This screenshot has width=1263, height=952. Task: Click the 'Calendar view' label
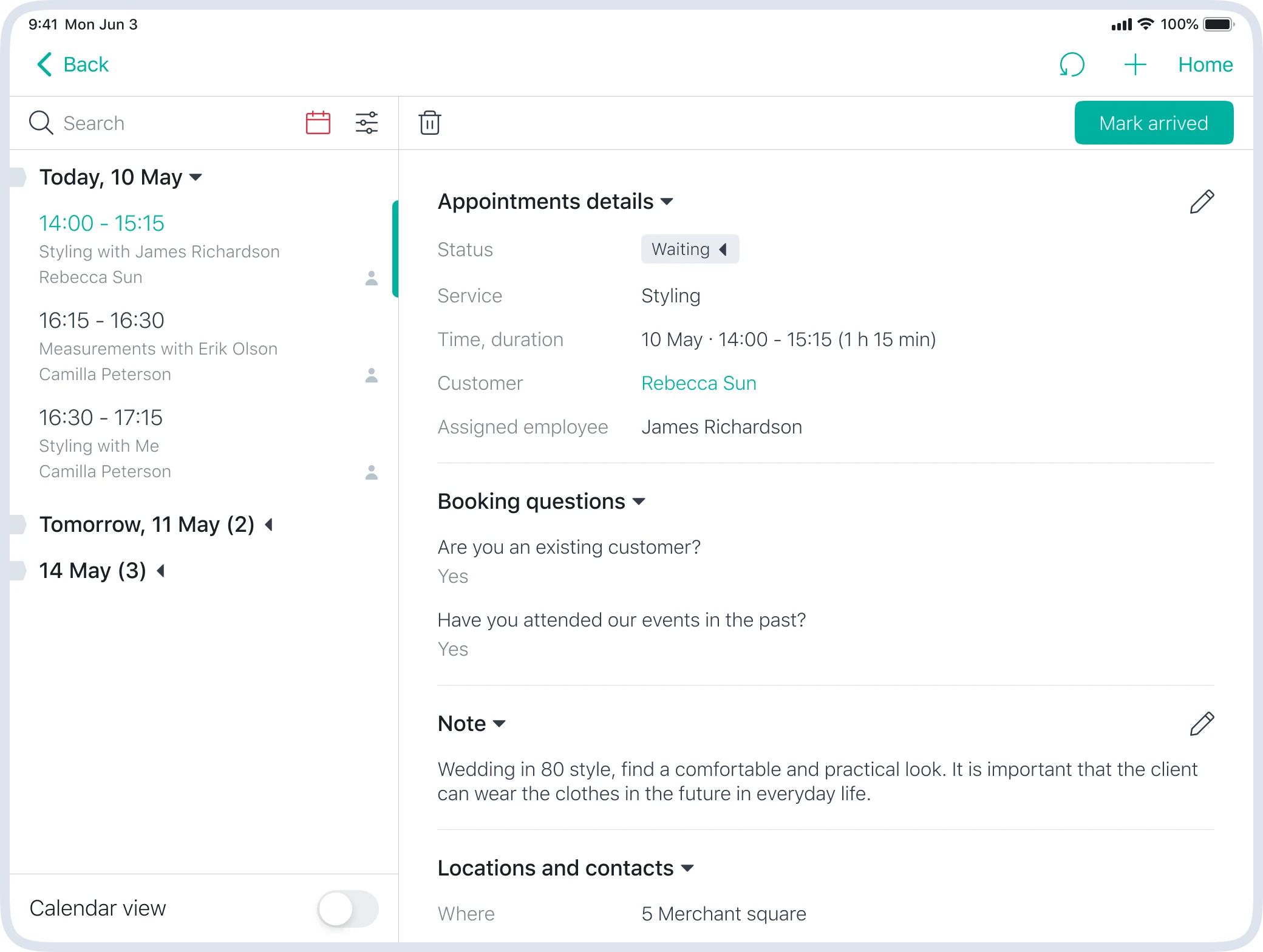[97, 908]
